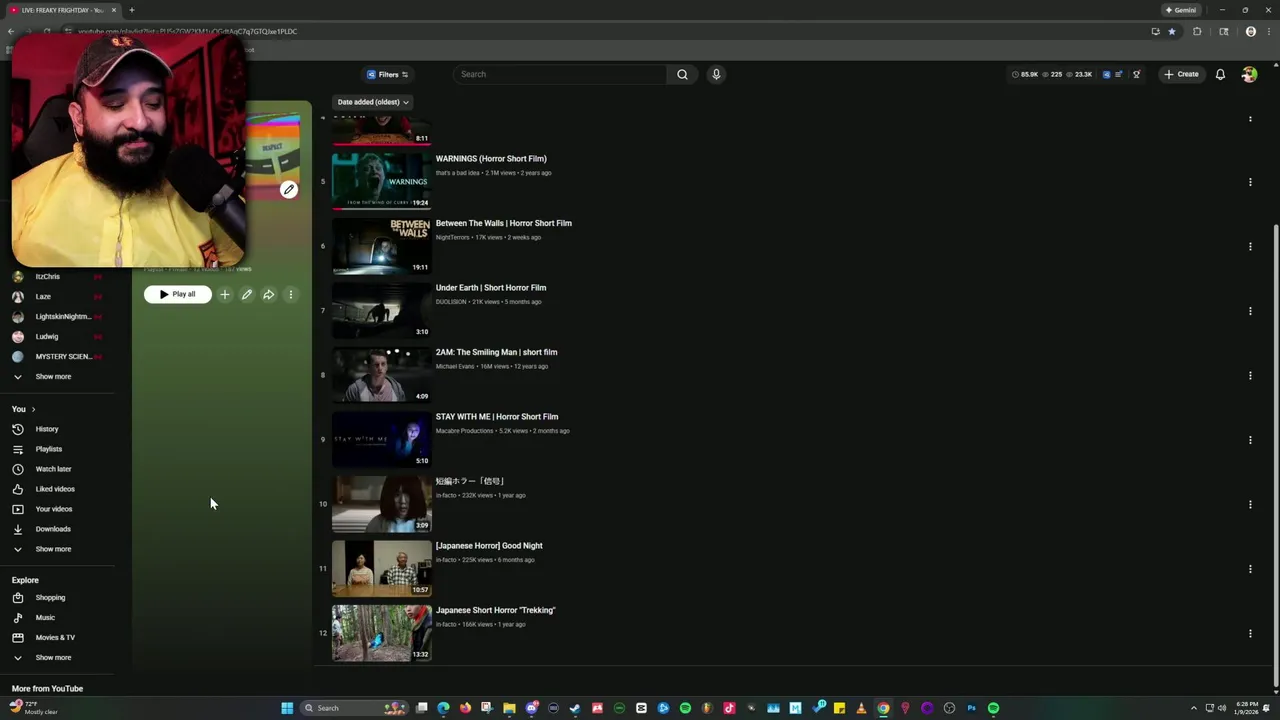The width and height of the screenshot is (1280, 720).
Task: Open Japanese Short Horror "Trekking" title
Action: [495, 610]
